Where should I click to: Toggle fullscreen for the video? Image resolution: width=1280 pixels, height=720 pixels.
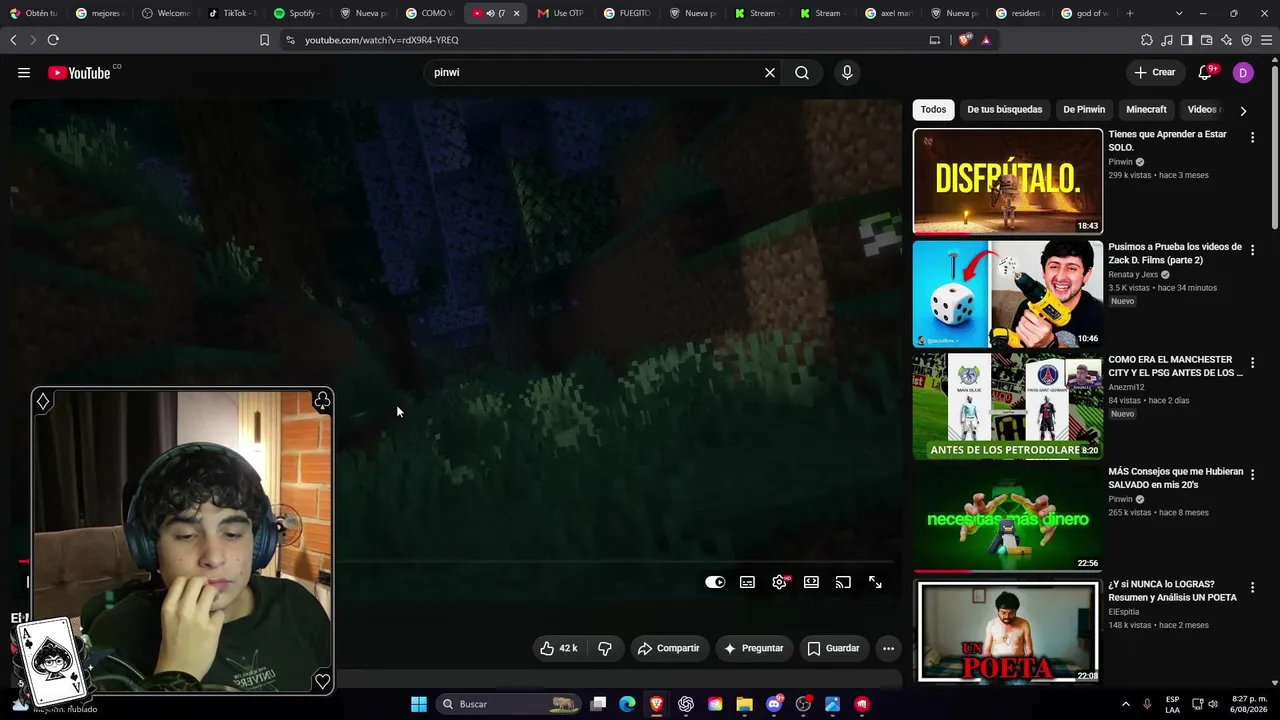point(875,582)
